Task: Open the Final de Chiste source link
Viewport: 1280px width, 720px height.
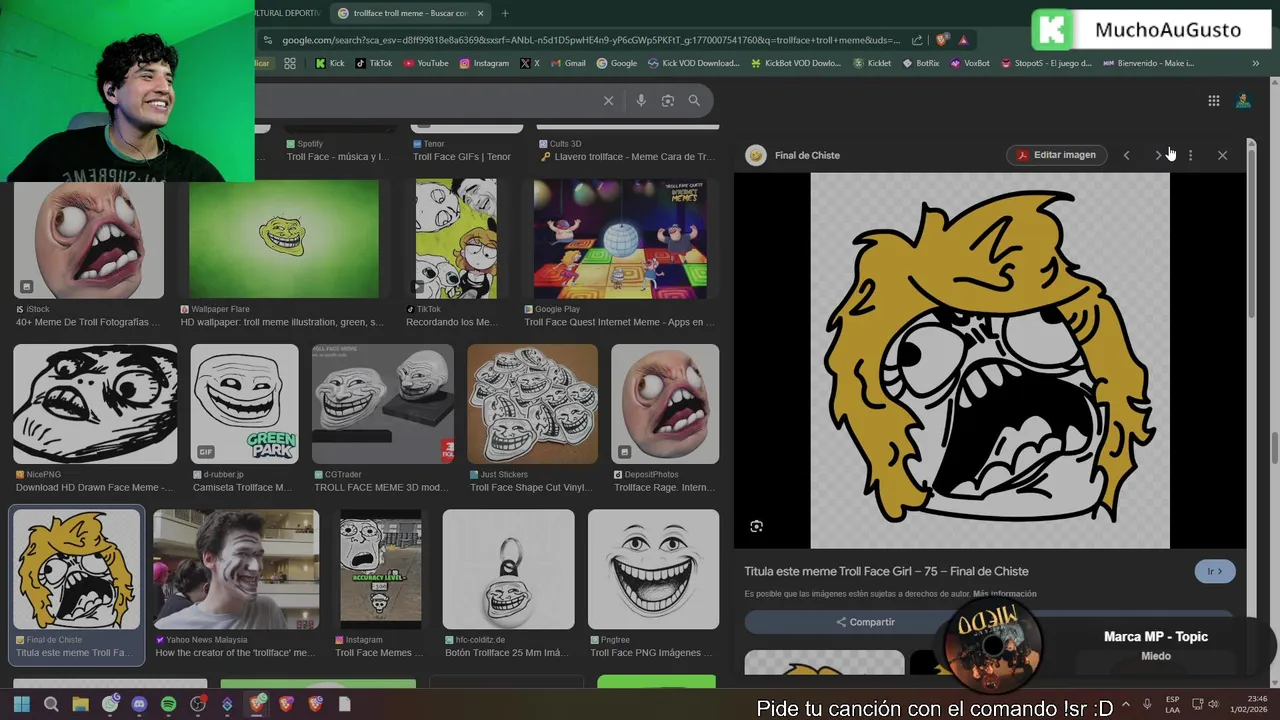Action: pos(807,155)
